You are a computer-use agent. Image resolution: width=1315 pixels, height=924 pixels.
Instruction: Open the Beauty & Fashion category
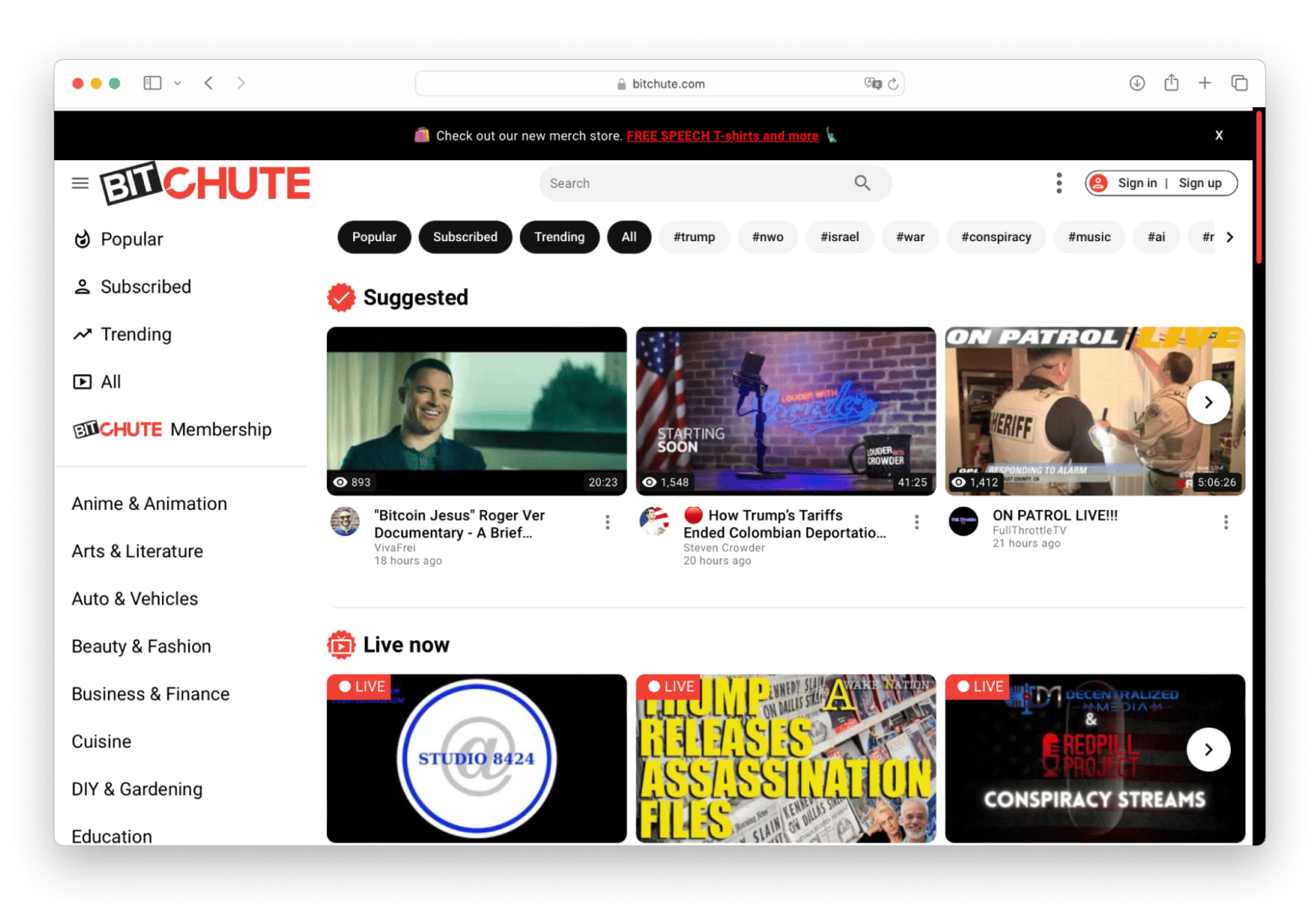(x=142, y=647)
